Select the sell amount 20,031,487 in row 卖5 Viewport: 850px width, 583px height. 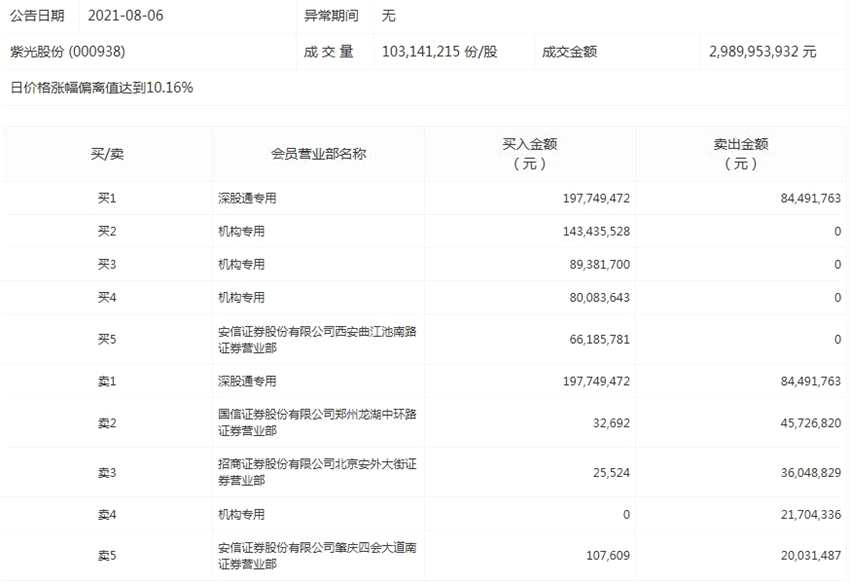(799, 555)
